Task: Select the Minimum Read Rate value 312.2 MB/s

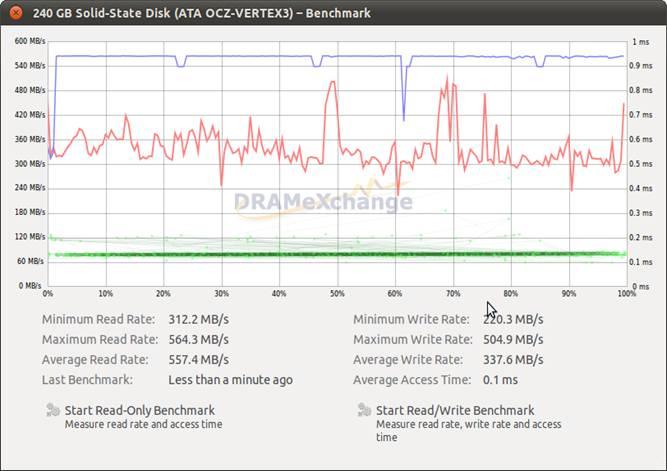Action: point(199,319)
